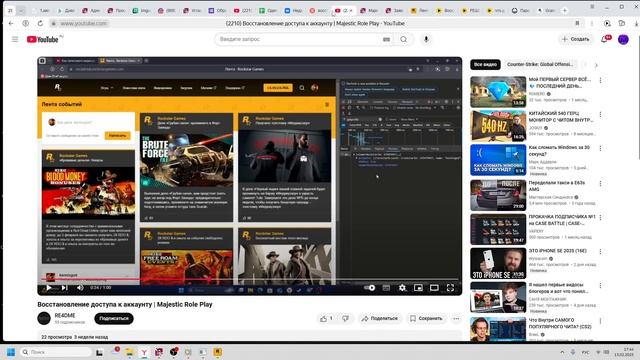640x360 pixels.
Task: Save the video with Сохранить
Action: tap(426, 318)
